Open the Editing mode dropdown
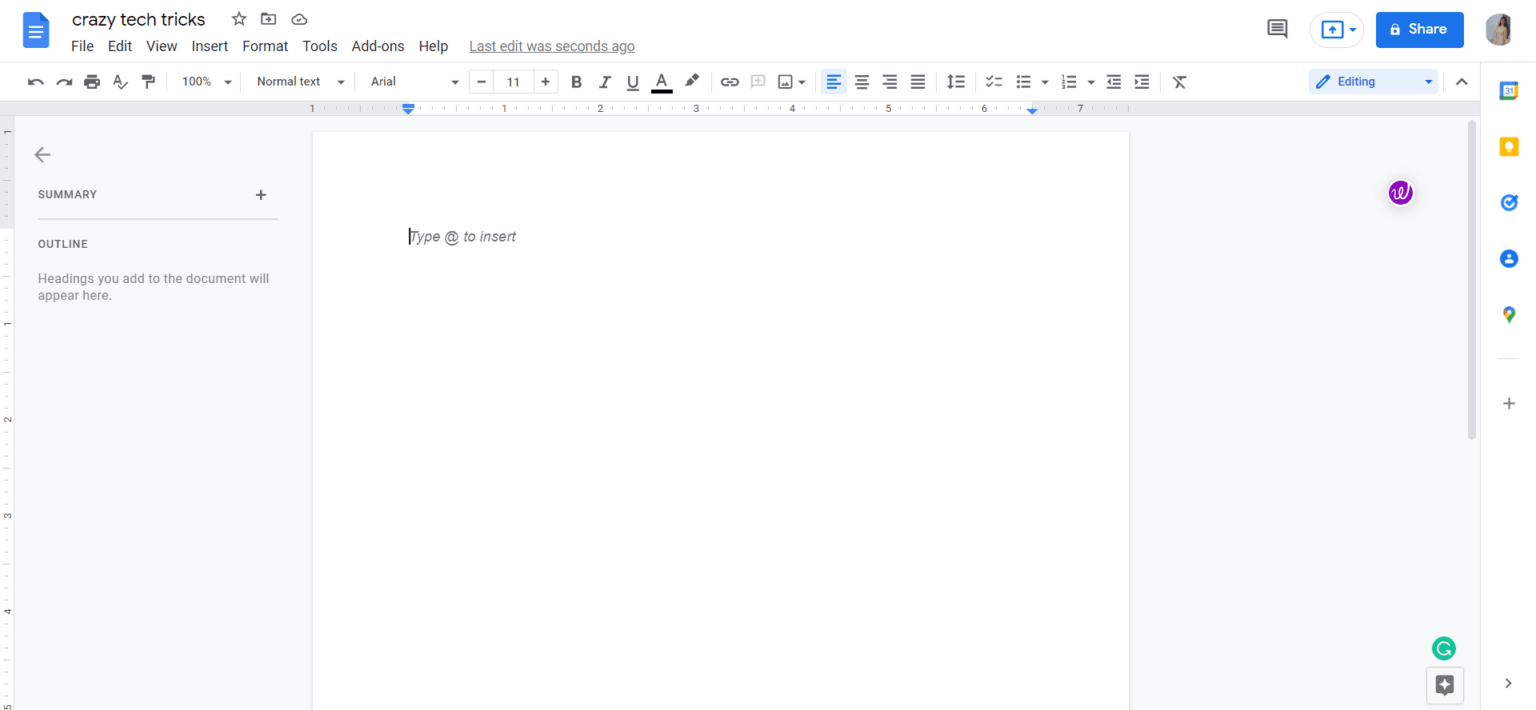This screenshot has height=710, width=1536. click(x=1372, y=81)
